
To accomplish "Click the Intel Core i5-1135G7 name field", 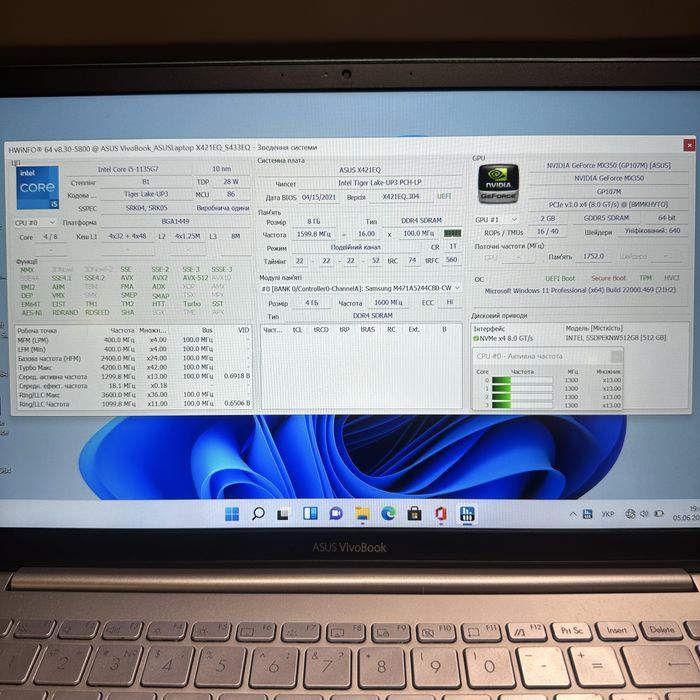I will 129,169.
